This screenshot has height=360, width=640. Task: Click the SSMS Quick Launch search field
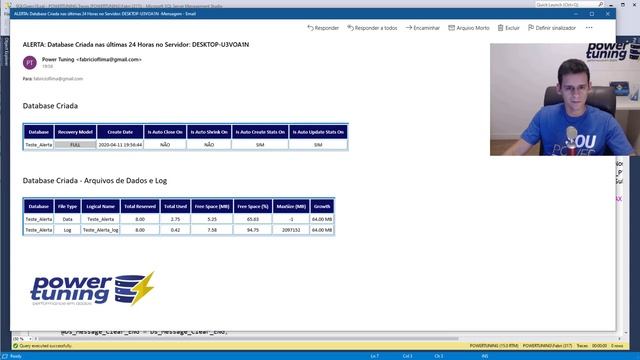[566, 4]
